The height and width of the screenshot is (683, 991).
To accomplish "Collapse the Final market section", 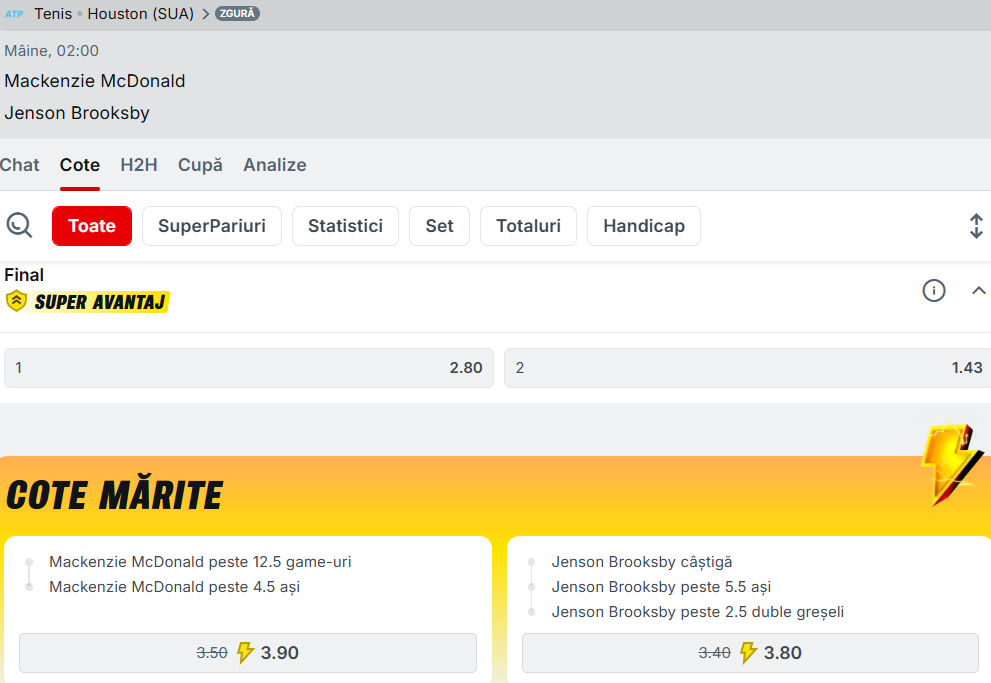I will [979, 291].
